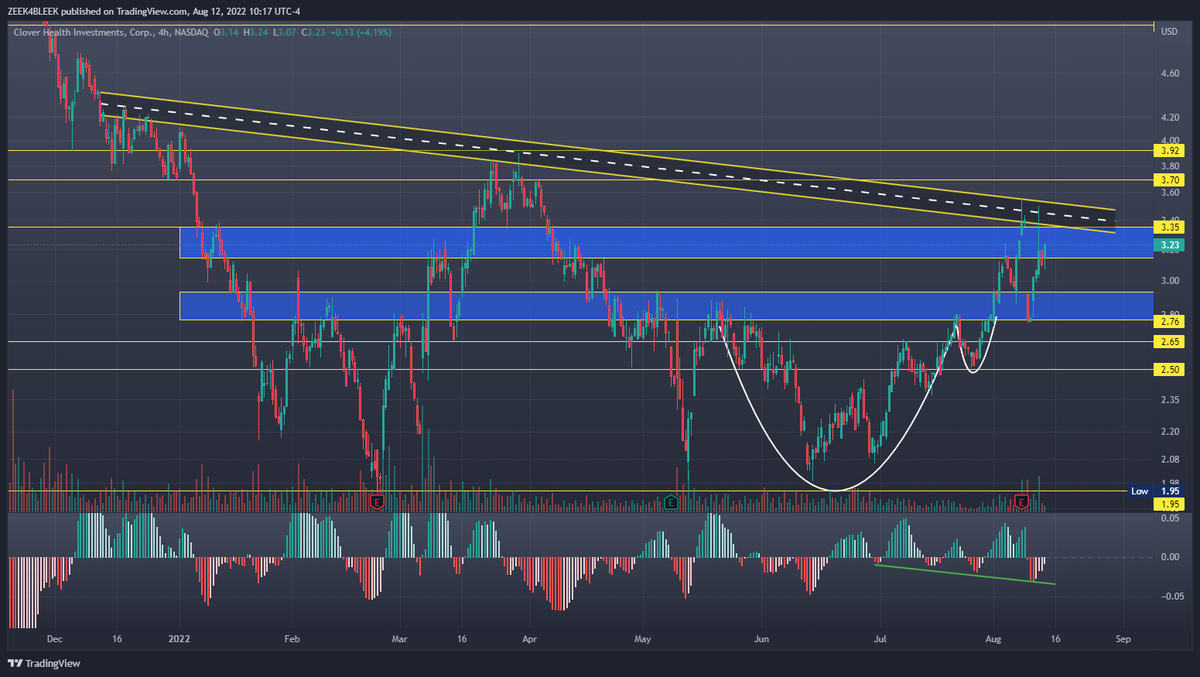Viewport: 1200px width, 677px height.
Task: Click the Apr date label
Action: [x=529, y=637]
